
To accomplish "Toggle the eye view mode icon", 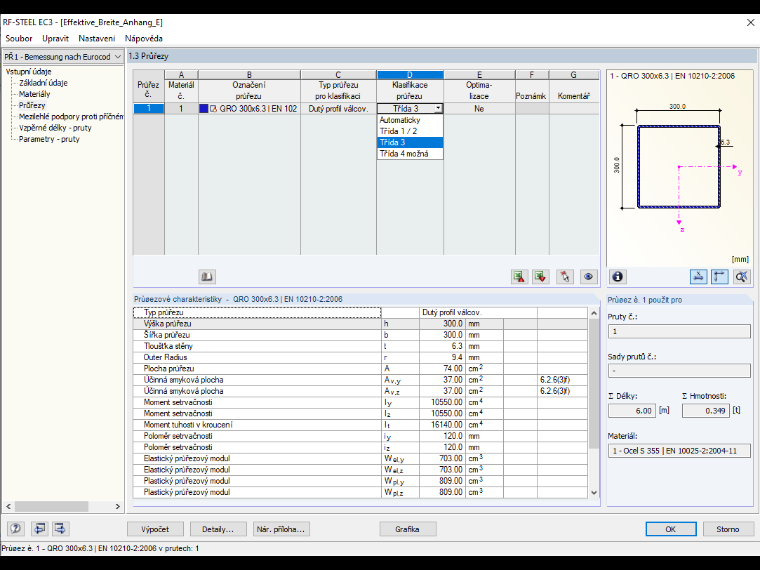I will [588, 277].
